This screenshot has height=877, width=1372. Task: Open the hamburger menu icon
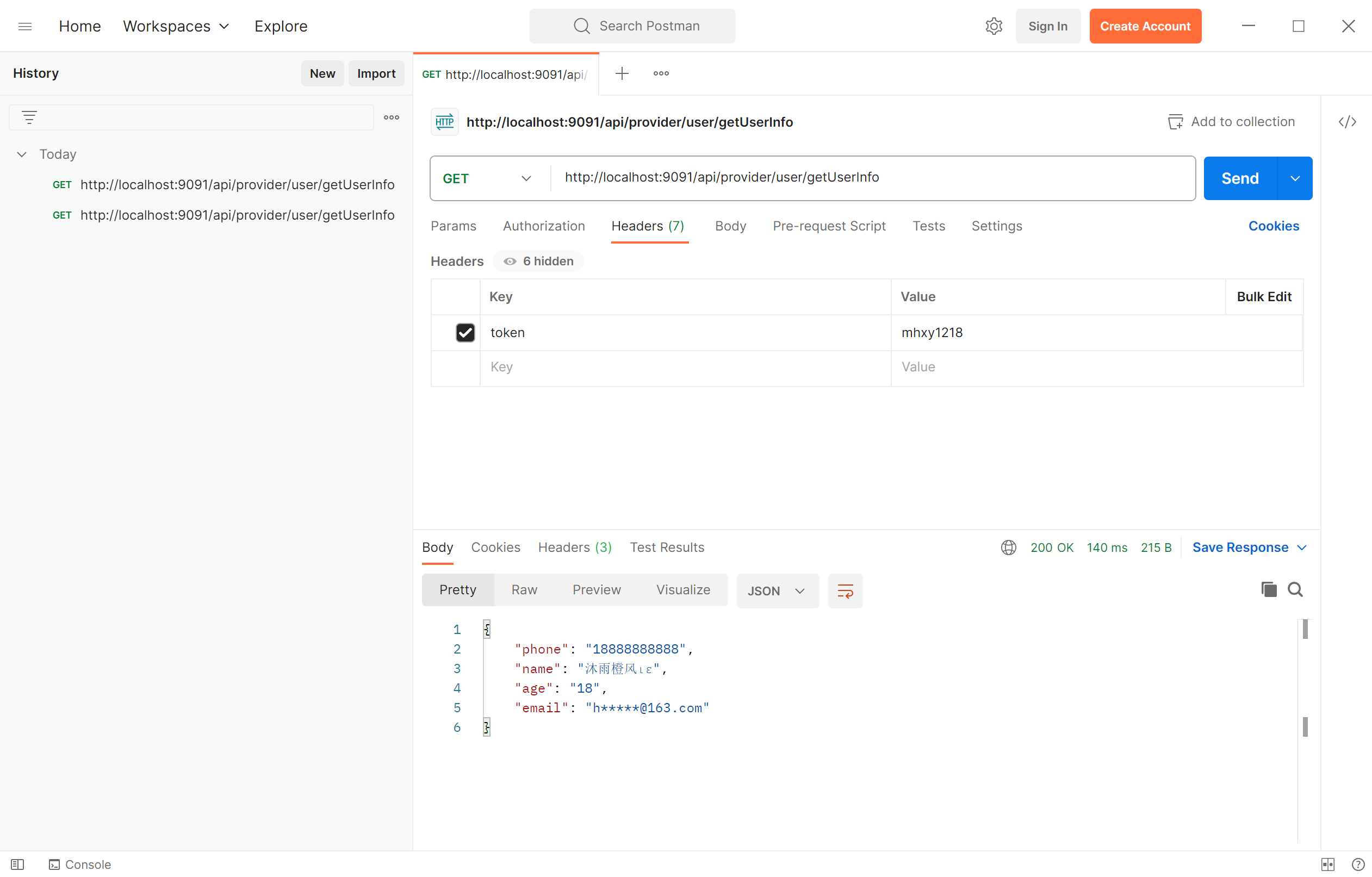25,26
